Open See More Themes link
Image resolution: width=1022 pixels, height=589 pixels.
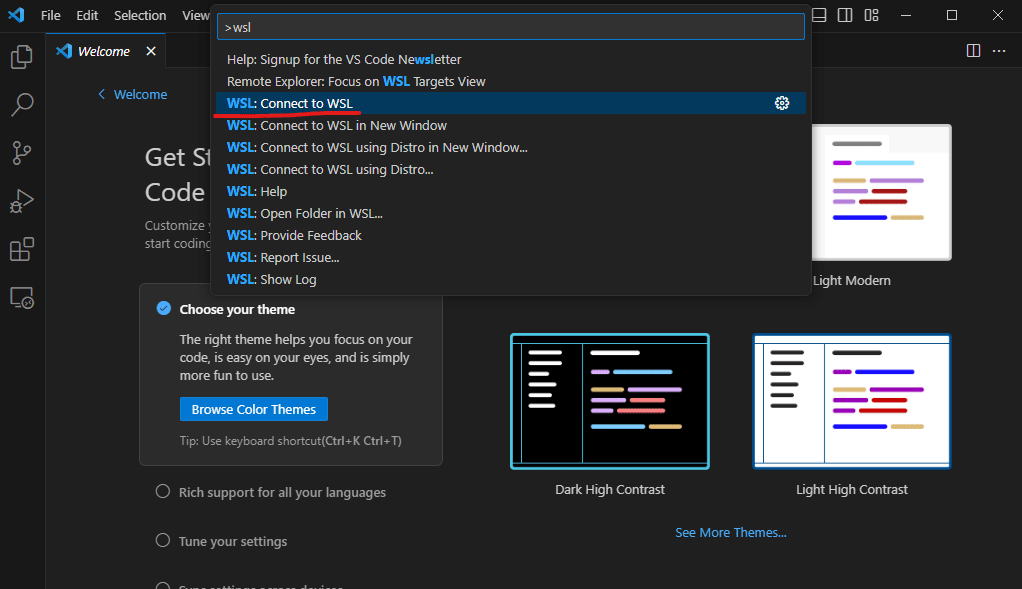click(x=731, y=532)
